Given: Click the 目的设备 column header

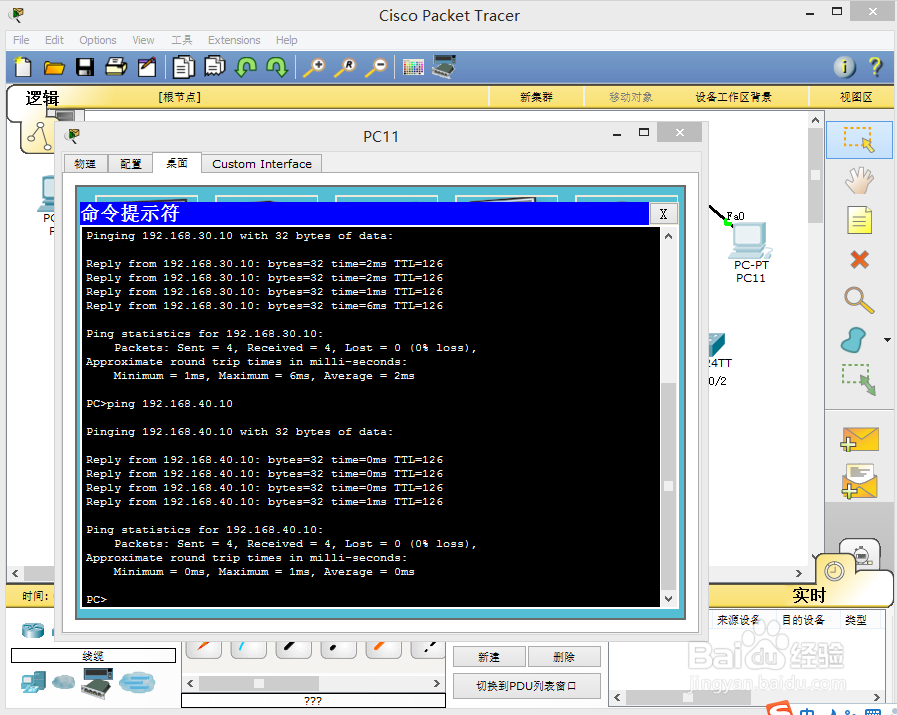Looking at the screenshot, I should coord(803,620).
